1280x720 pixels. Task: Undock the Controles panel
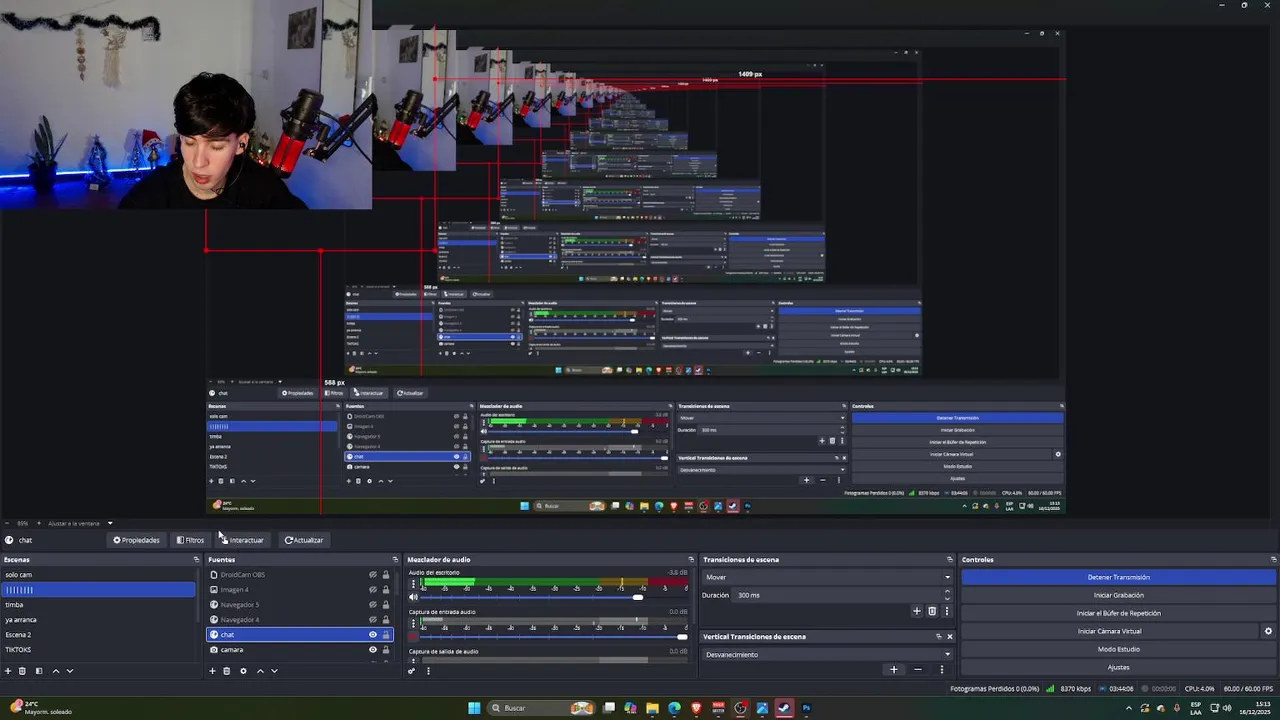(1274, 560)
